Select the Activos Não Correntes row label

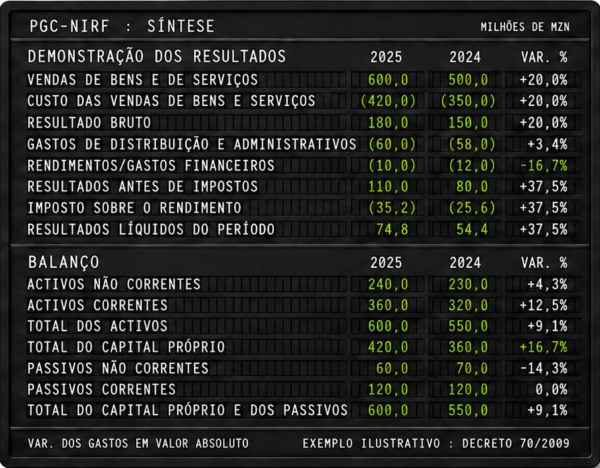point(114,284)
